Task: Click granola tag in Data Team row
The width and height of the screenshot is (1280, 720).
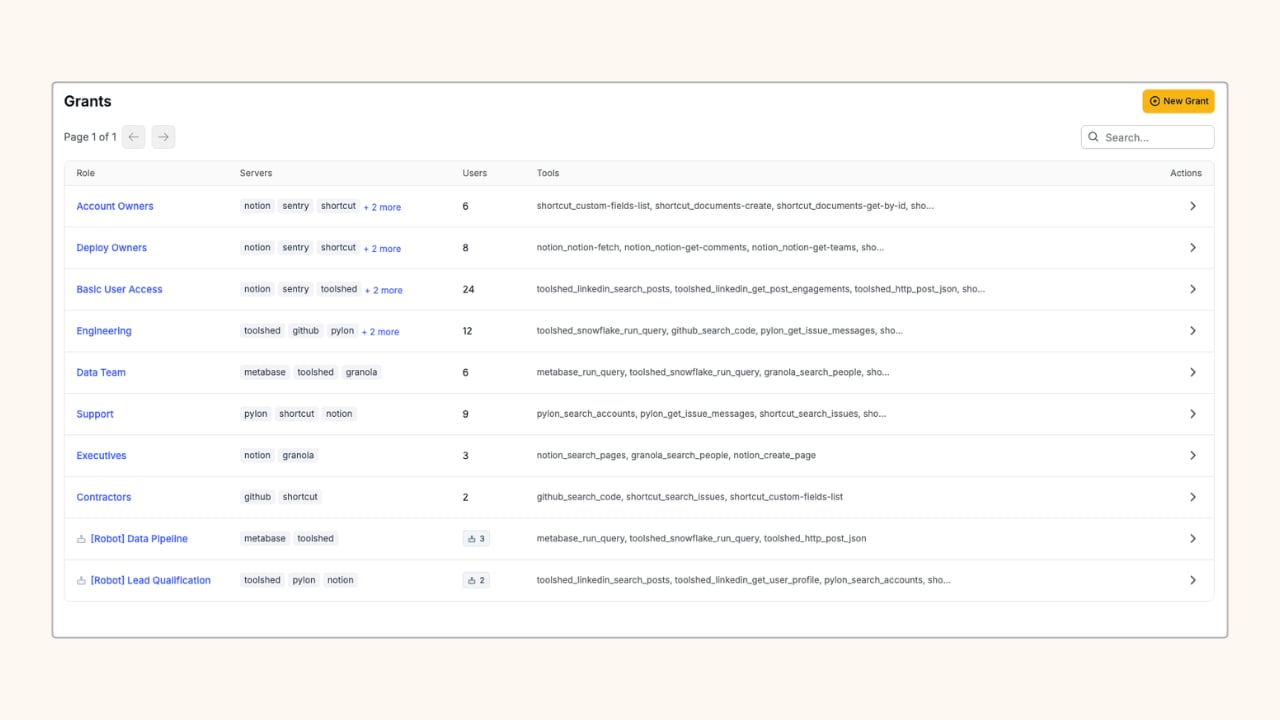Action: point(362,372)
